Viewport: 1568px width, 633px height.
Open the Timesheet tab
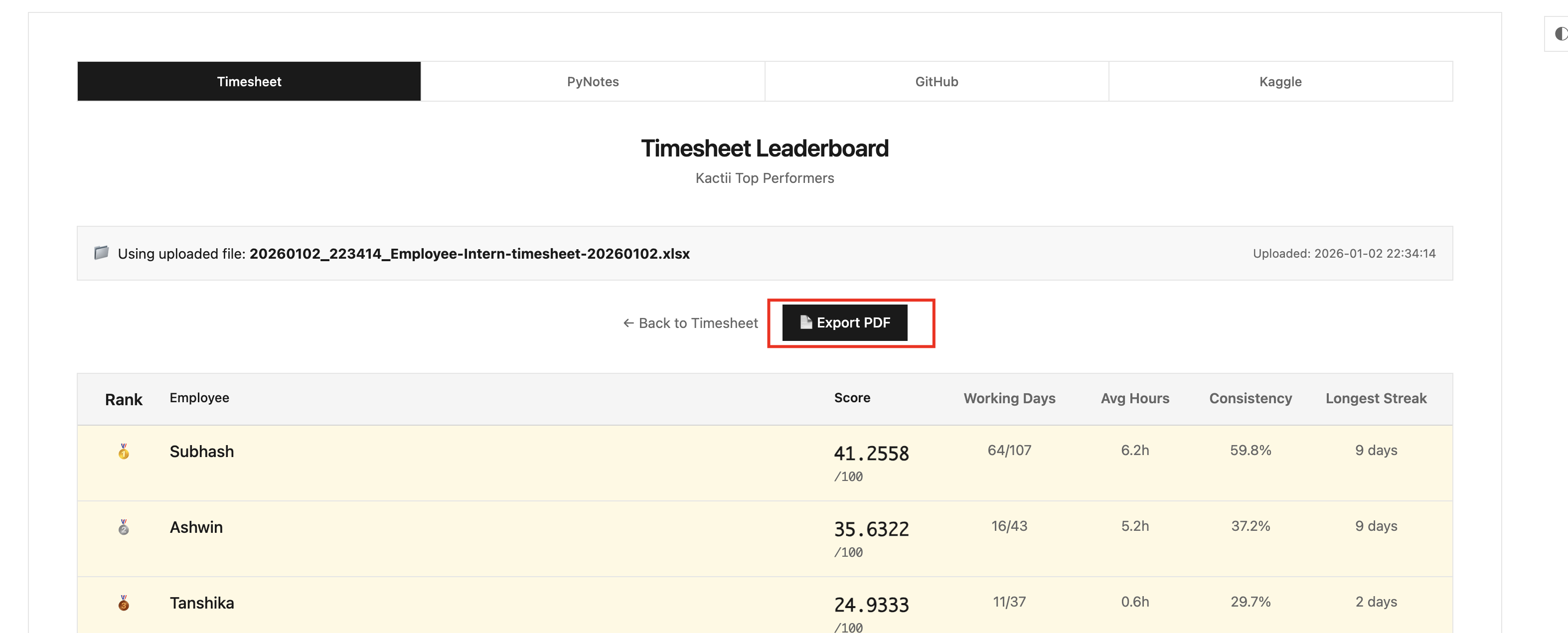click(x=249, y=82)
